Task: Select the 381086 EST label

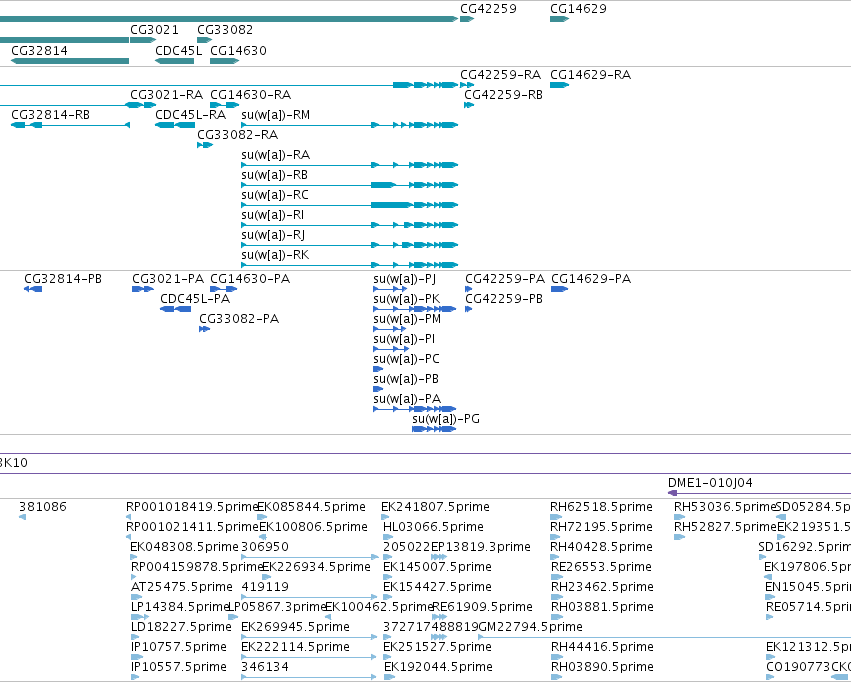Action: coord(43,507)
